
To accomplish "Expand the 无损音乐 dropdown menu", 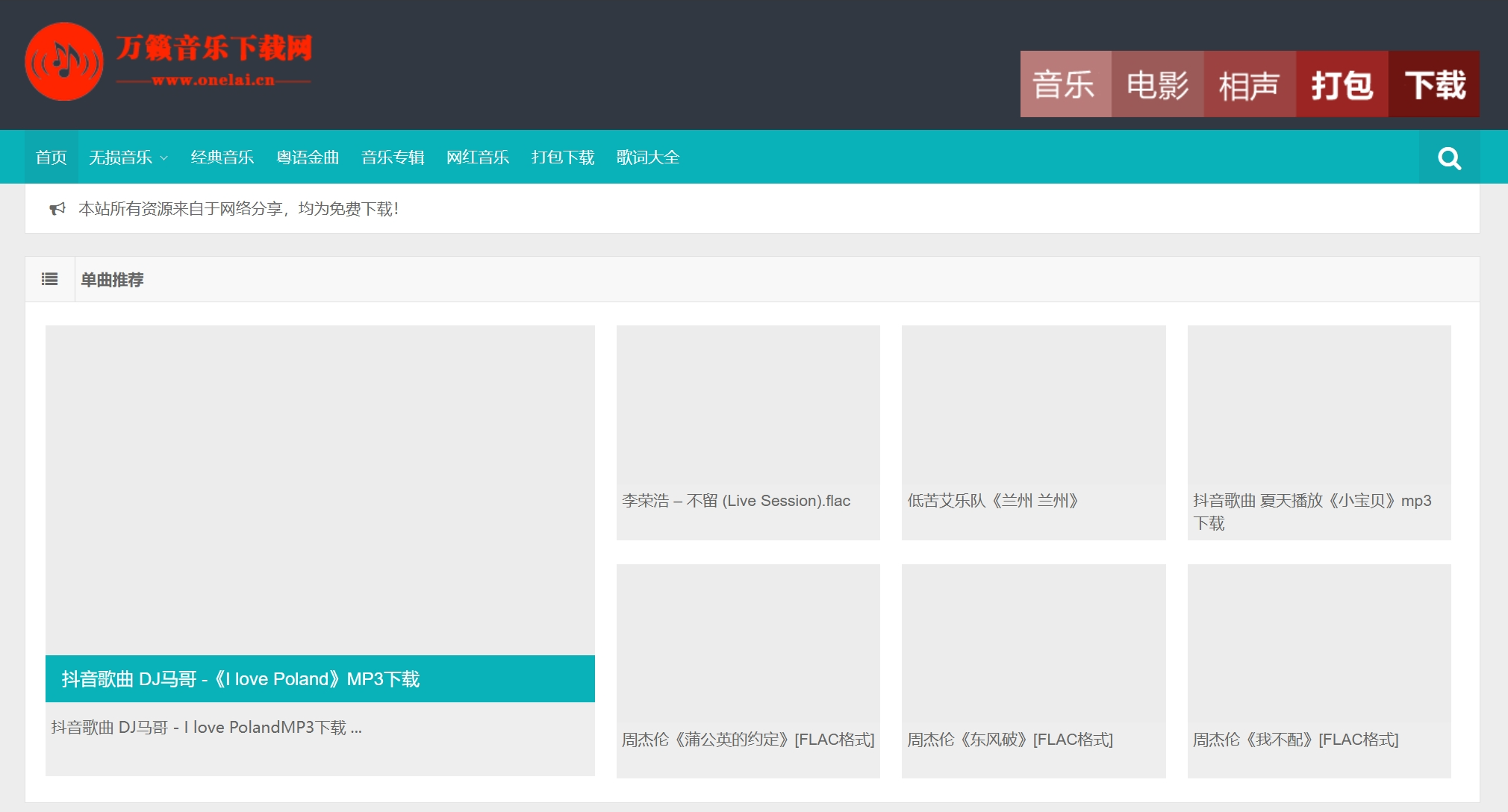I will [128, 157].
